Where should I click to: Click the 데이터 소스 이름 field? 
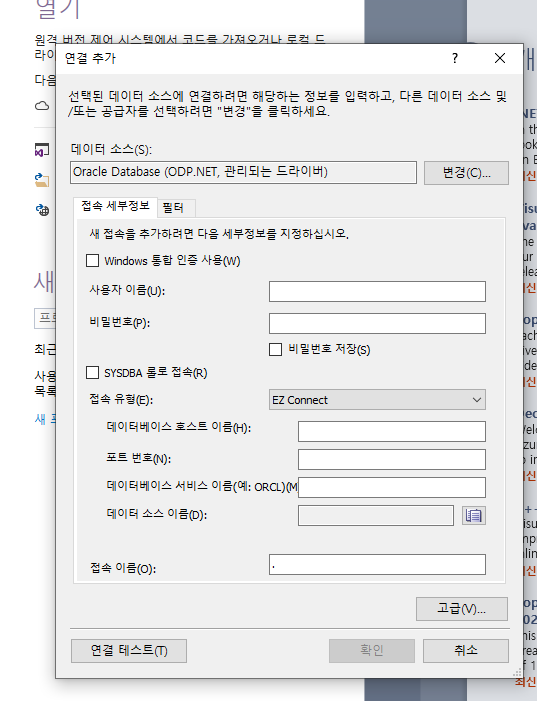click(x=376, y=515)
